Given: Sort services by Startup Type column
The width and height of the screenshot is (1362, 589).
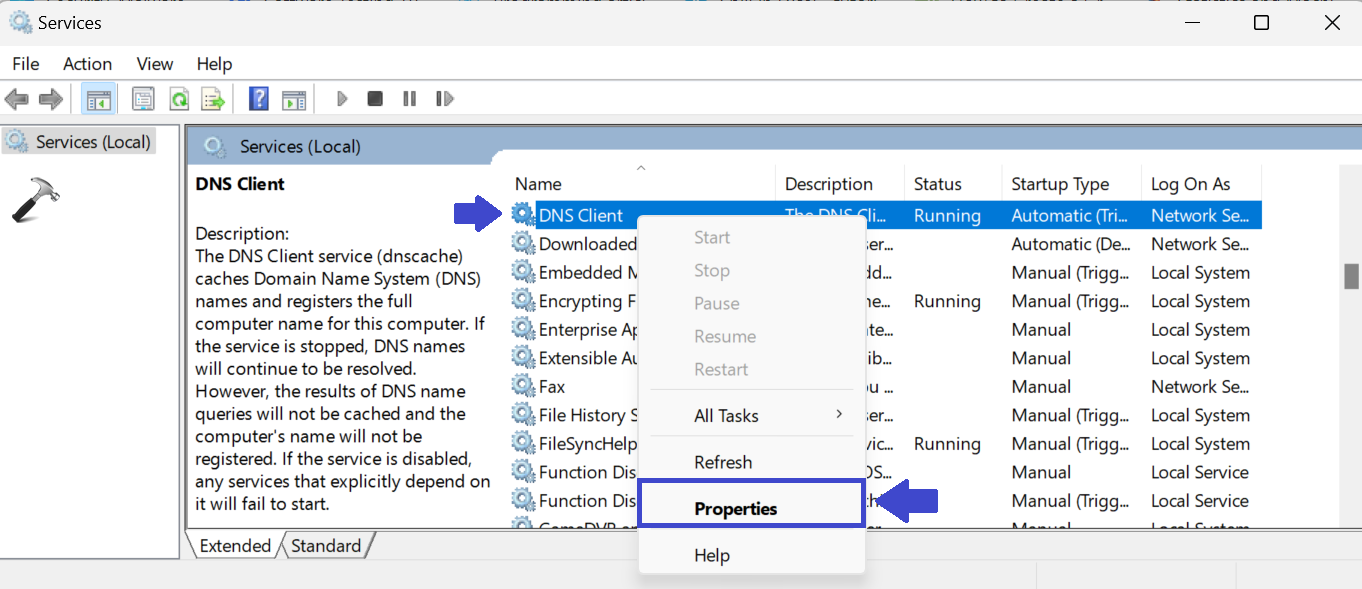Looking at the screenshot, I should click(1060, 184).
